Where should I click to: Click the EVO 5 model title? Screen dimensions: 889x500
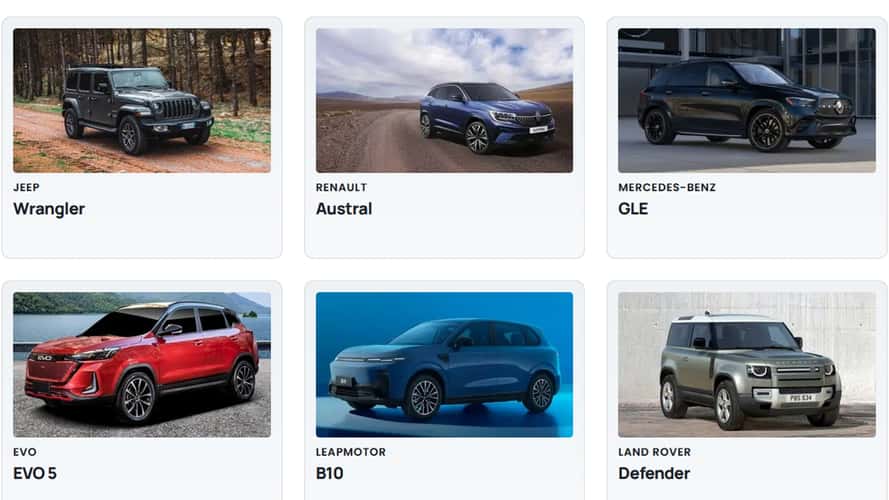click(35, 473)
